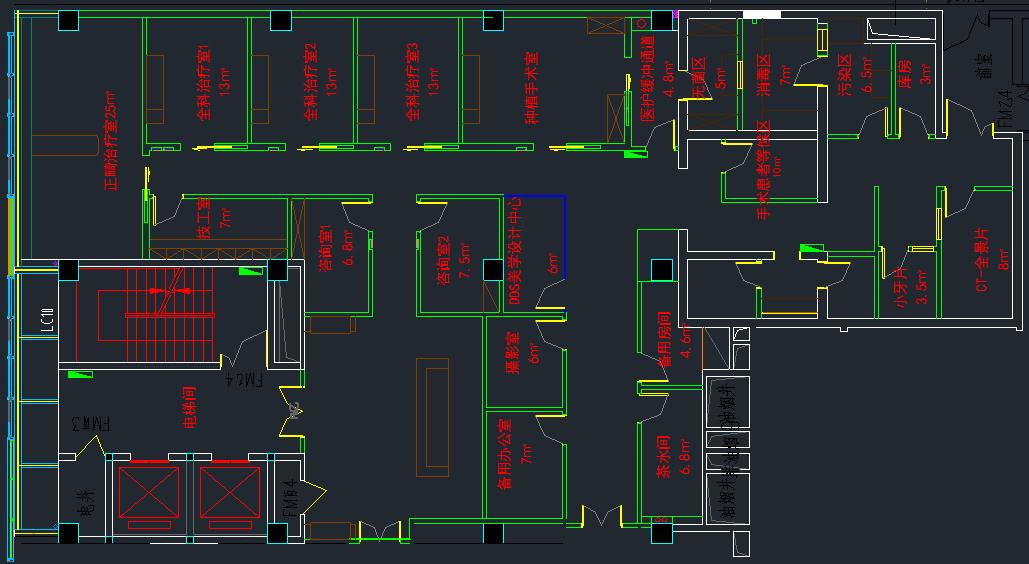Pick the 全科治疗室2 text label
This screenshot has width=1029, height=564.
[310, 83]
